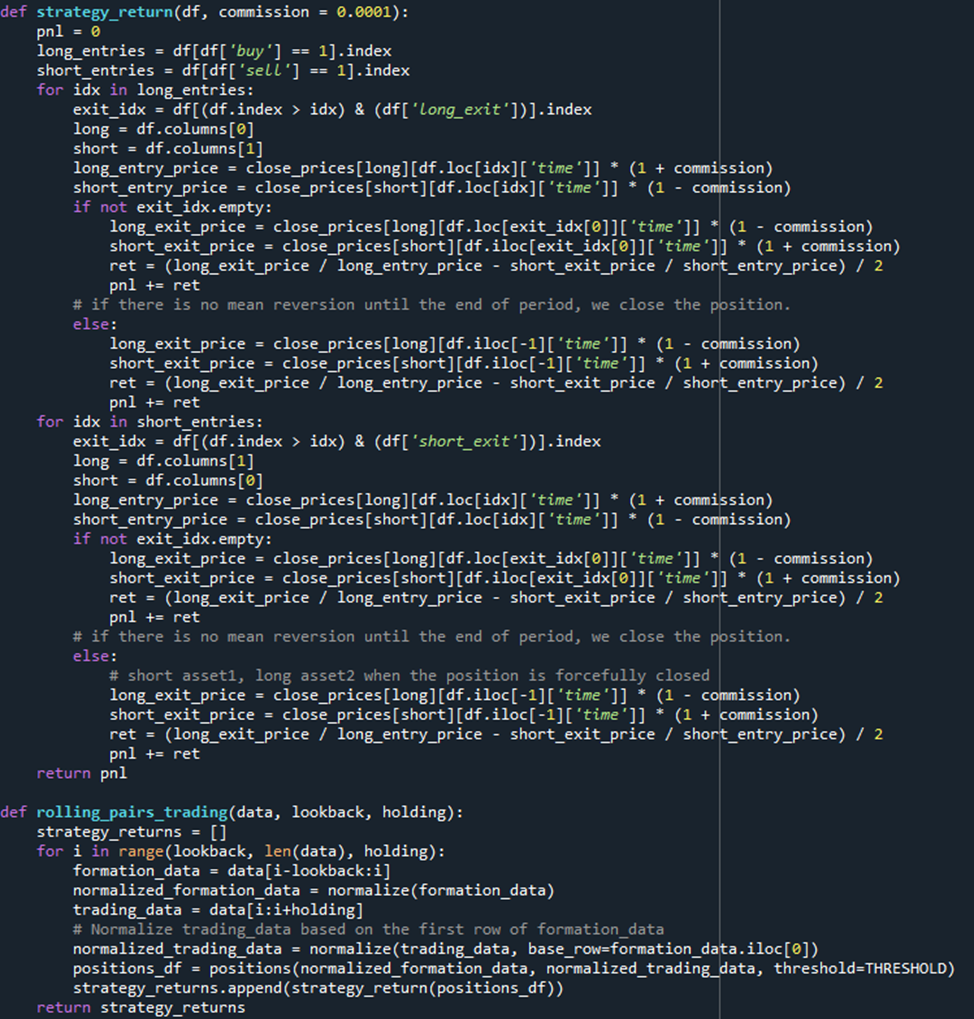
Task: Click the 'for idx in long_entries:' line
Action: 145,90
